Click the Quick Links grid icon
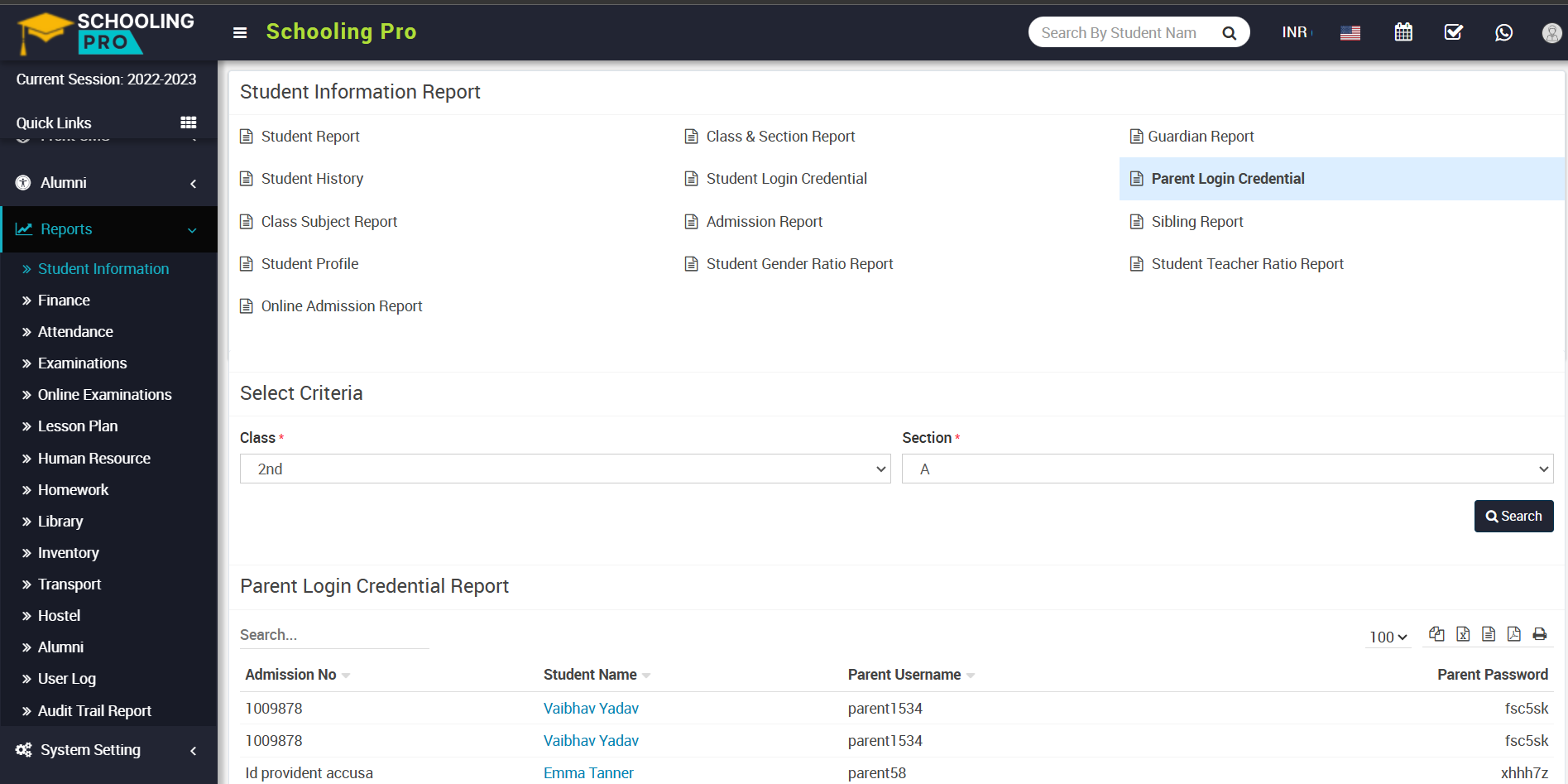This screenshot has height=784, width=1568. 189,123
